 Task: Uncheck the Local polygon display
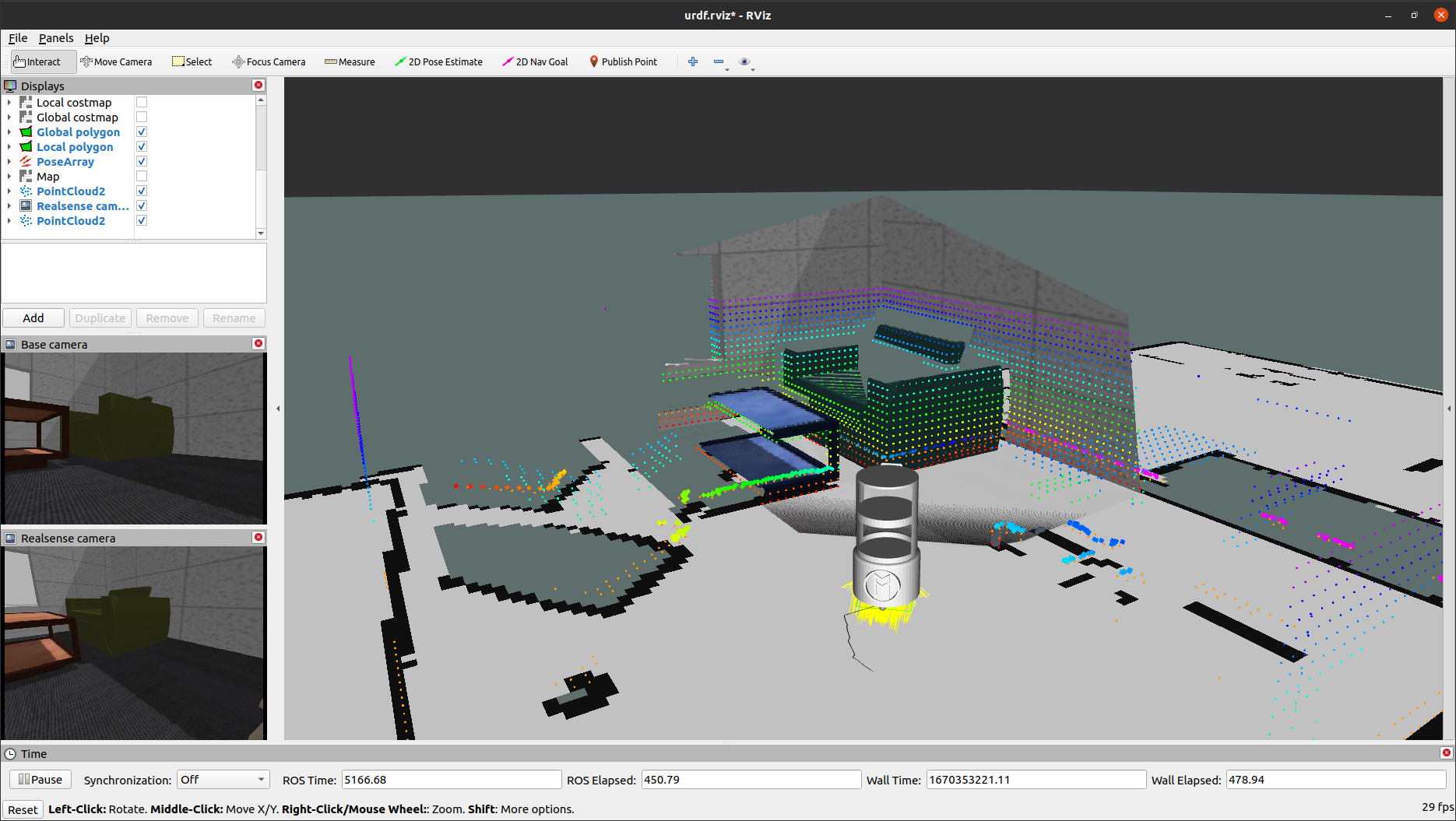click(142, 146)
